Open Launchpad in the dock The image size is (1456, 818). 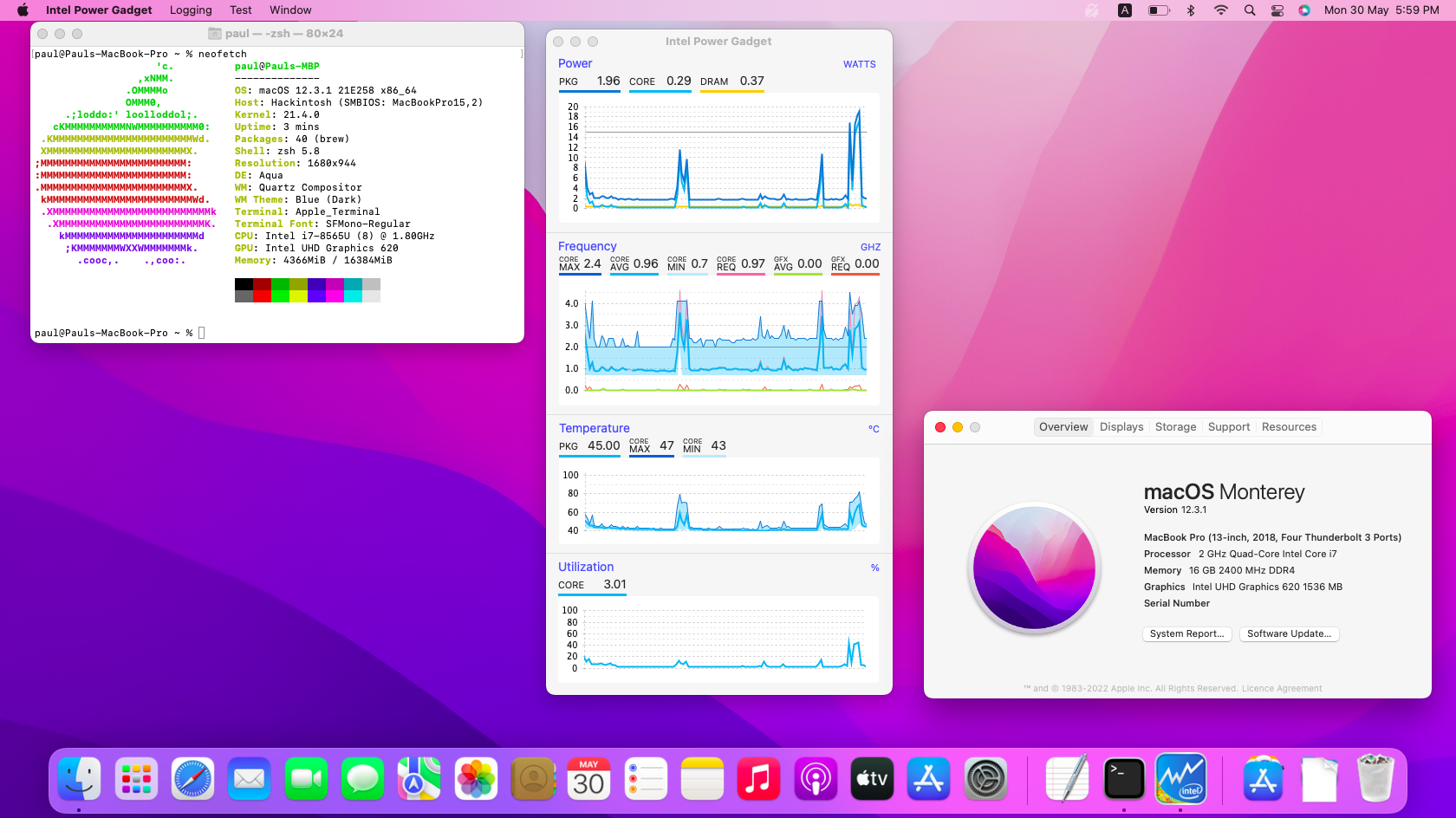tap(136, 778)
